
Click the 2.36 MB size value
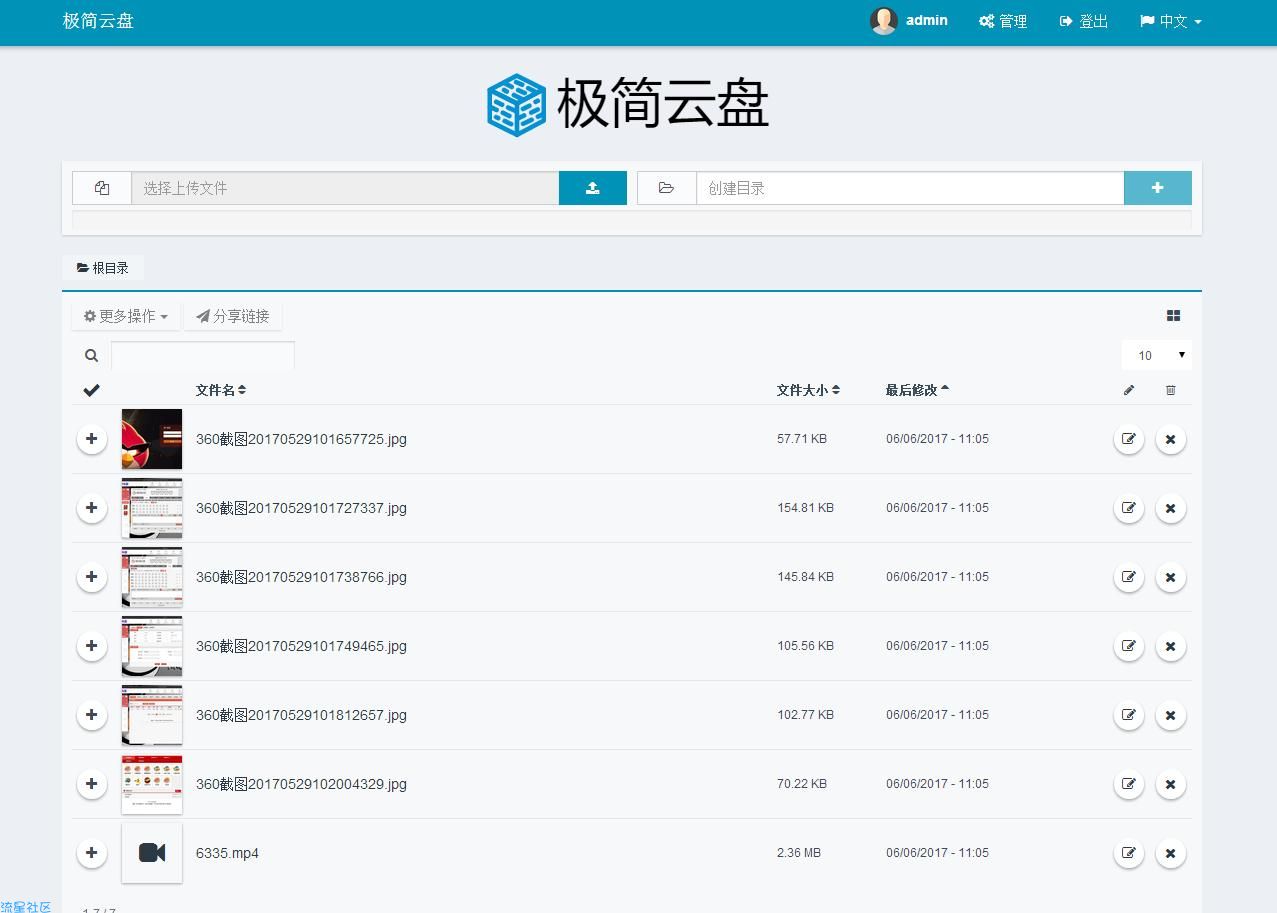coord(799,853)
